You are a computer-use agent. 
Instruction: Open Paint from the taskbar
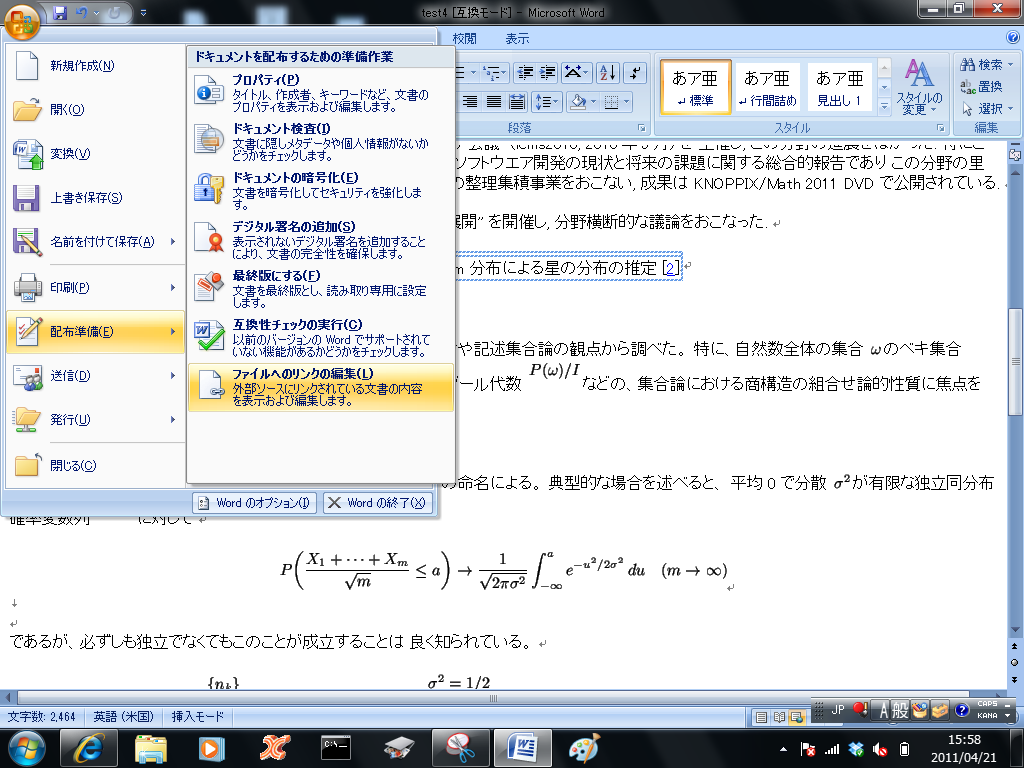click(x=584, y=748)
